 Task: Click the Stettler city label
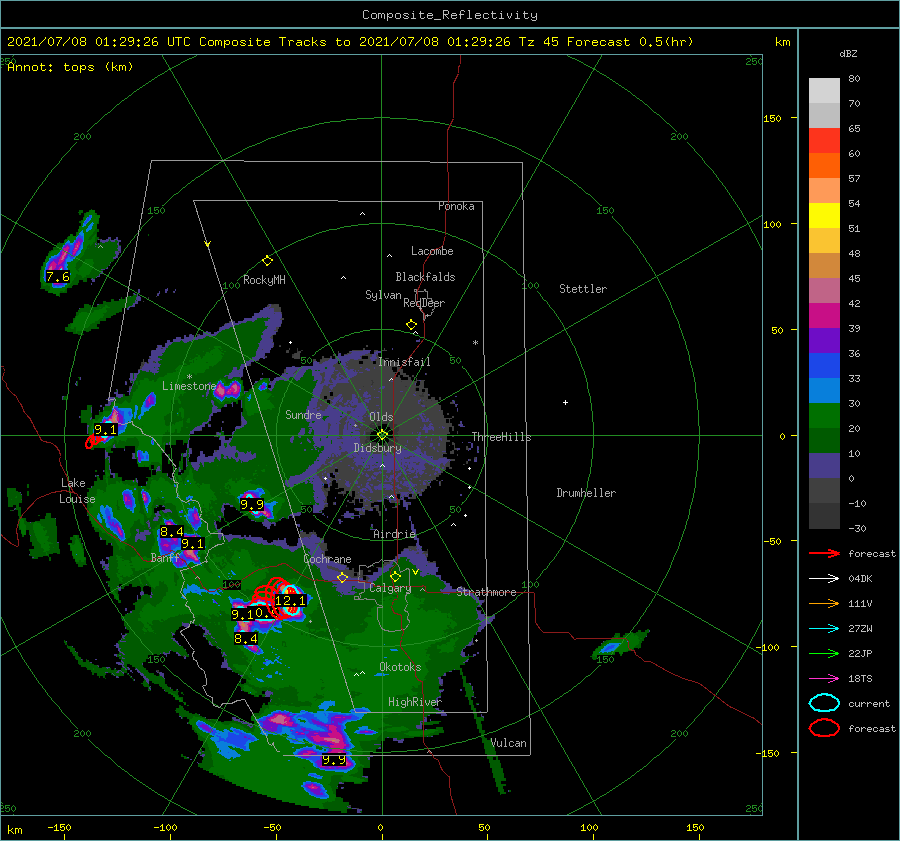[583, 289]
